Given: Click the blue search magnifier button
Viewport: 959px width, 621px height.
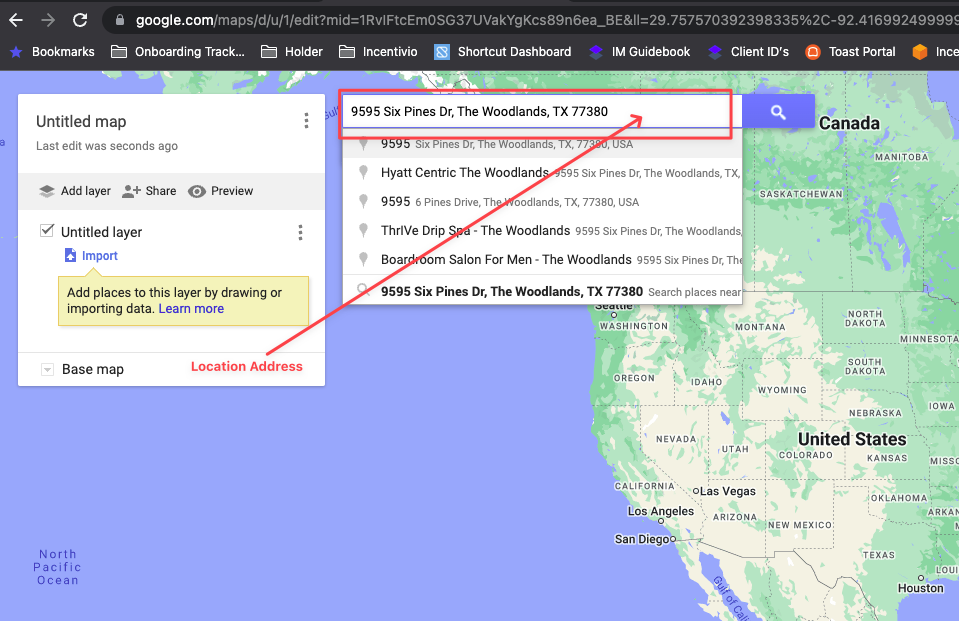Looking at the screenshot, I should coord(778,112).
